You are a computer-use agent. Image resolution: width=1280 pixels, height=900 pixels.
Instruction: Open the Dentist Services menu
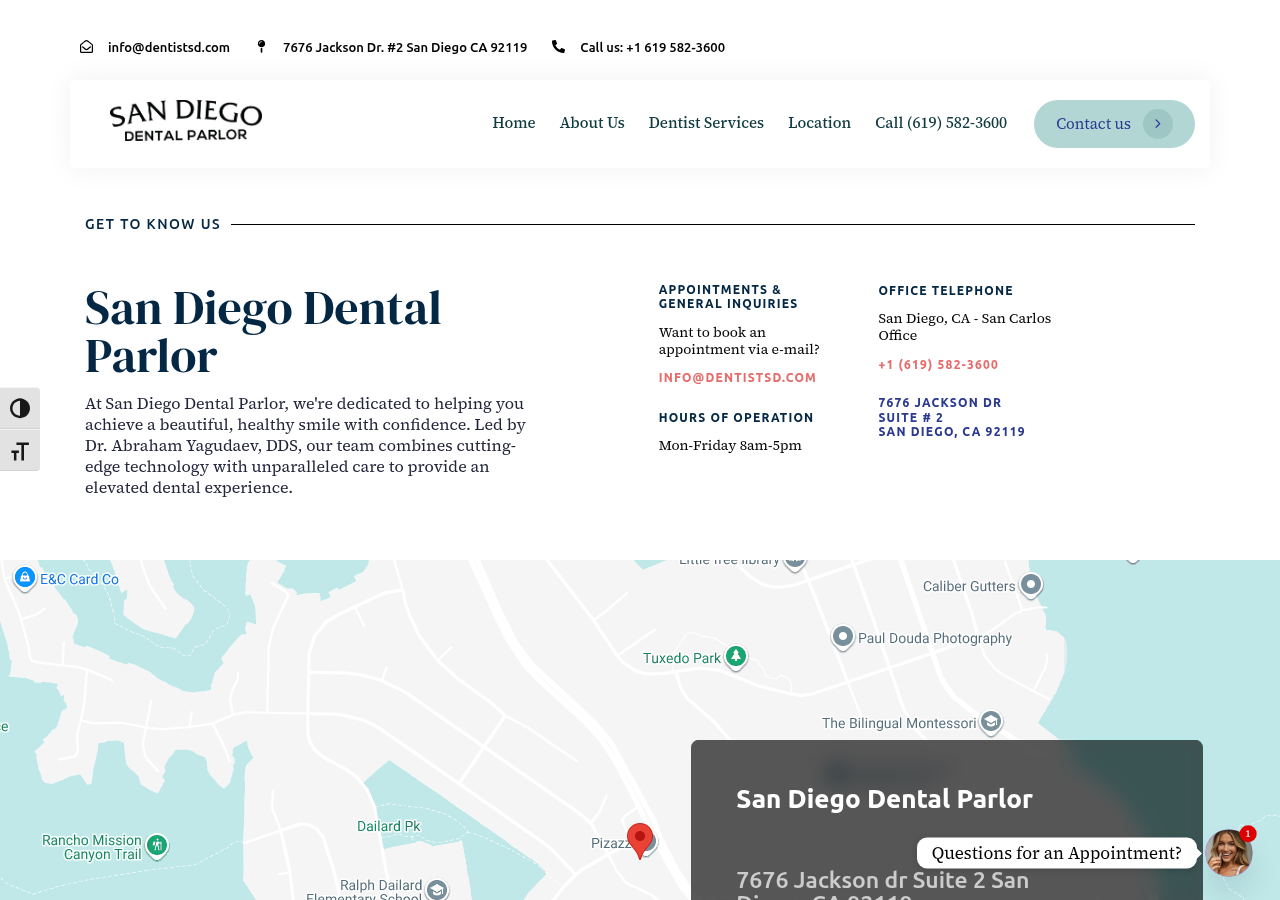coord(706,123)
